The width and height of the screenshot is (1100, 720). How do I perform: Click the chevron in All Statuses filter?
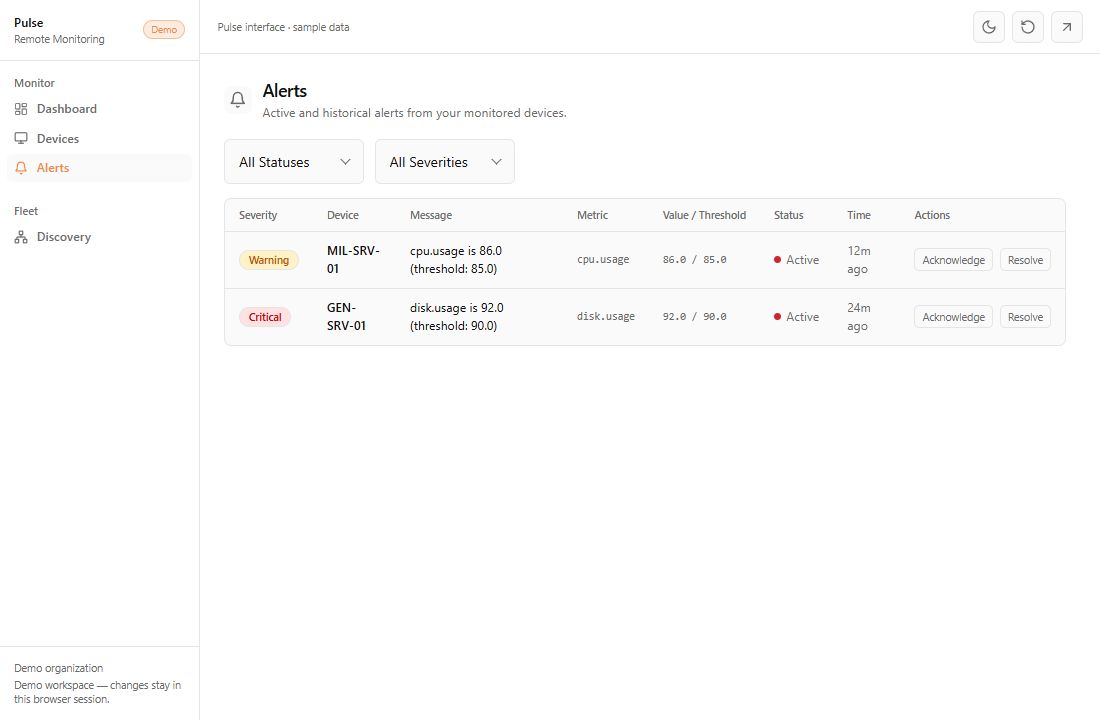point(345,161)
